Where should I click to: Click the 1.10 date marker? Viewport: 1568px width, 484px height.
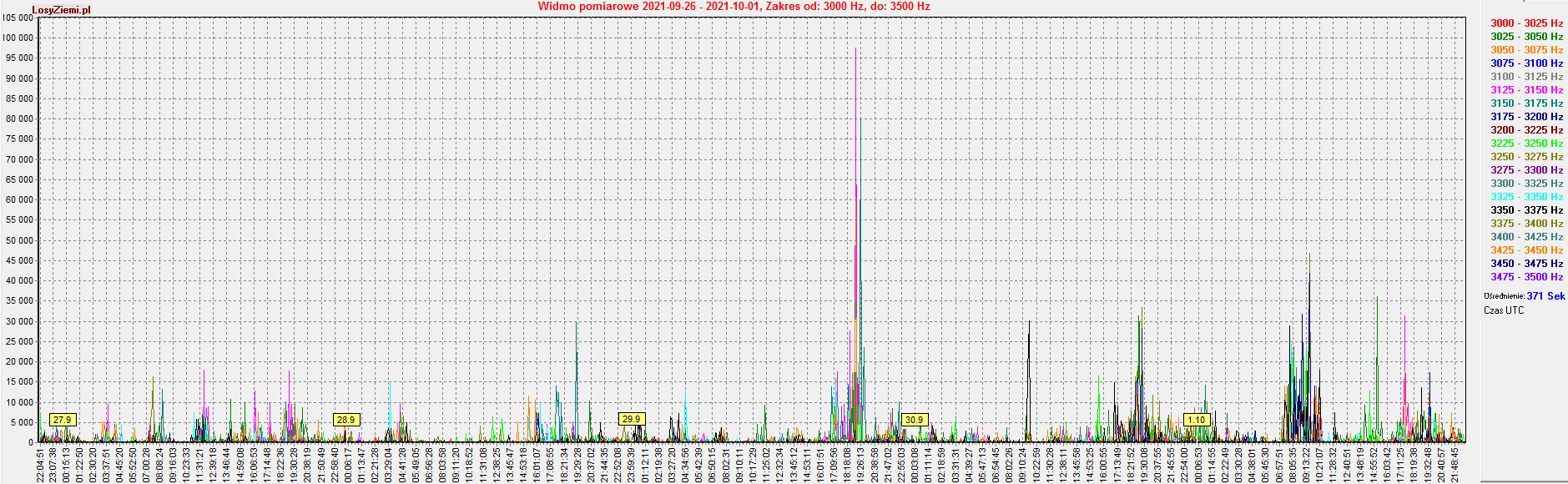pyautogui.click(x=1197, y=420)
